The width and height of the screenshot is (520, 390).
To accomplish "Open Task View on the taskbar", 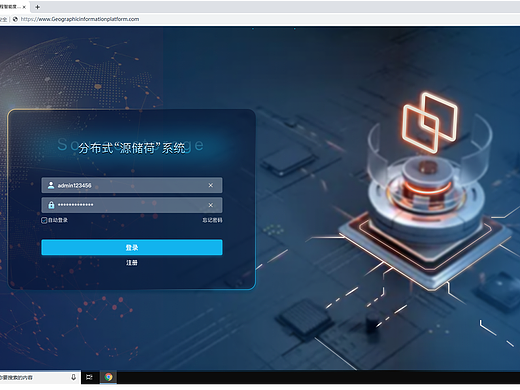I will tap(89, 377).
